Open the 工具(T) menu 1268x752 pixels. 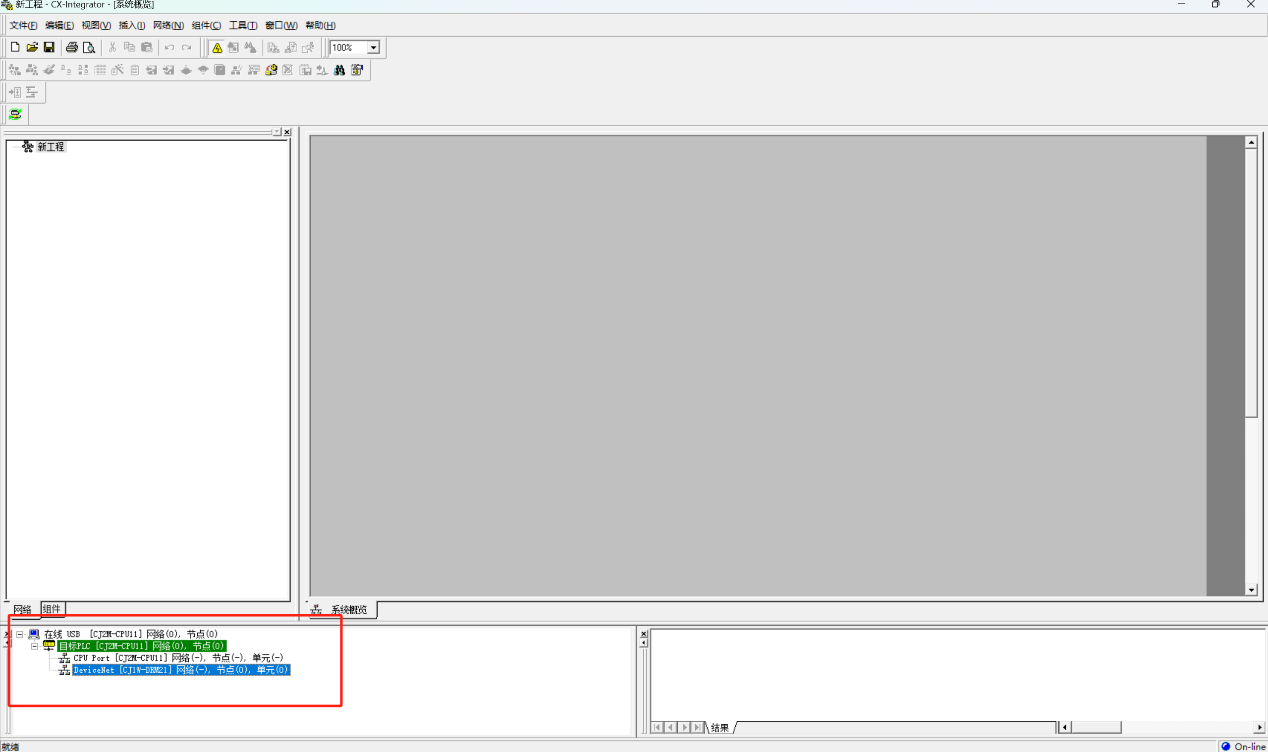[x=243, y=25]
